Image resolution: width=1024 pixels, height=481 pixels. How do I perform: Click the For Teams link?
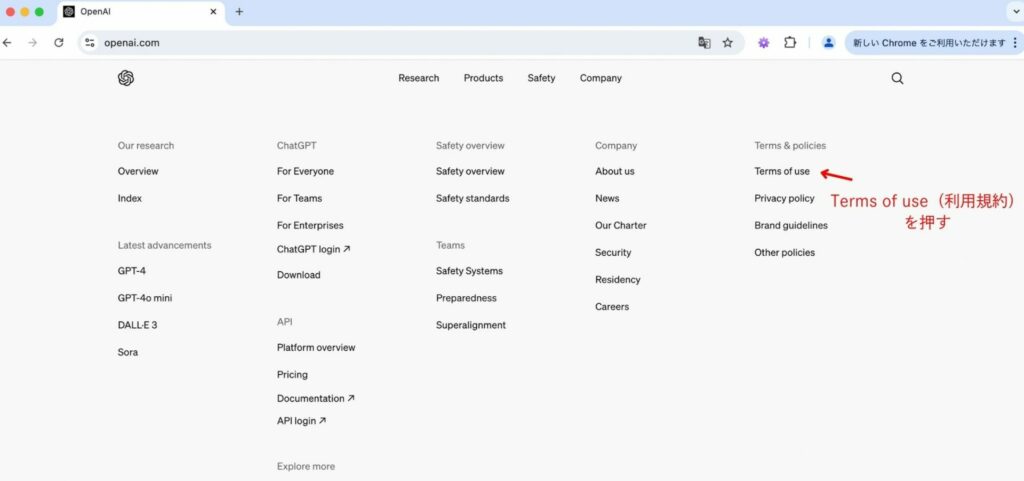click(299, 198)
